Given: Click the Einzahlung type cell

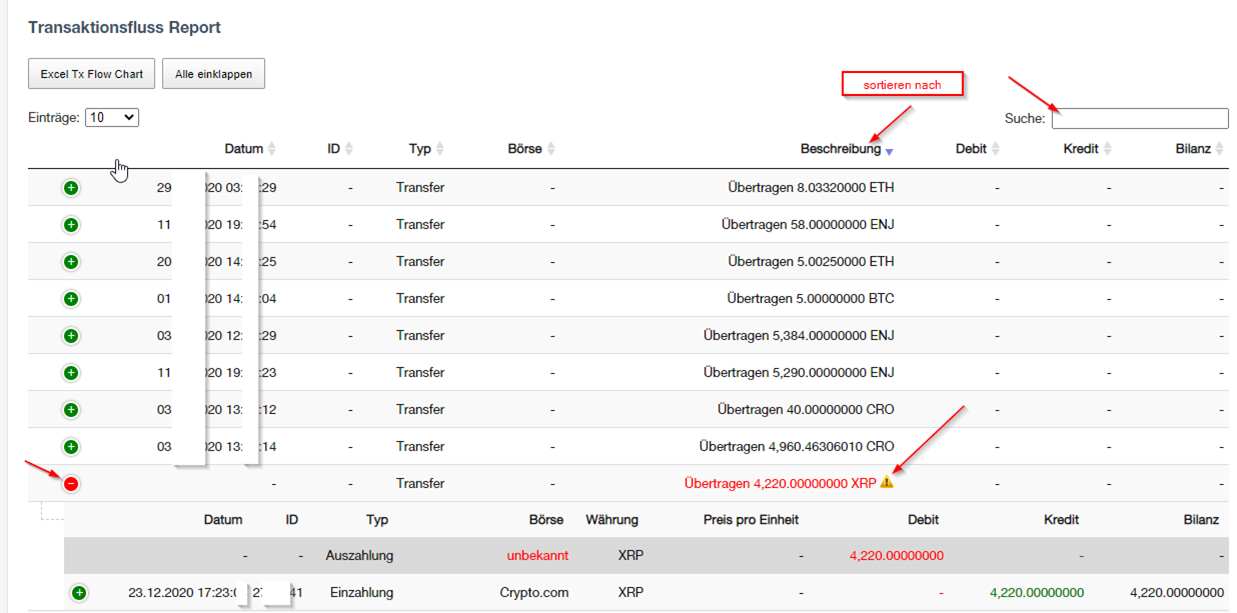Looking at the screenshot, I should [361, 593].
